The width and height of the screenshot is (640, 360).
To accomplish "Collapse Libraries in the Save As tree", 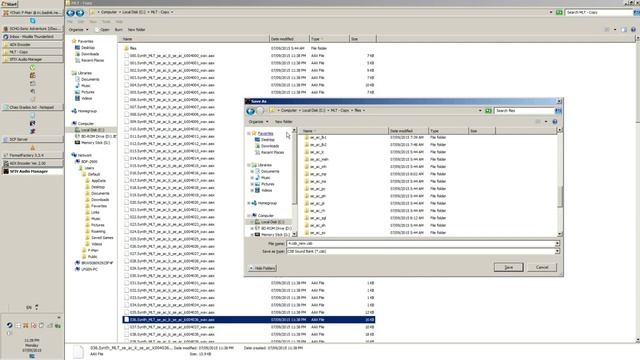I will click(249, 165).
